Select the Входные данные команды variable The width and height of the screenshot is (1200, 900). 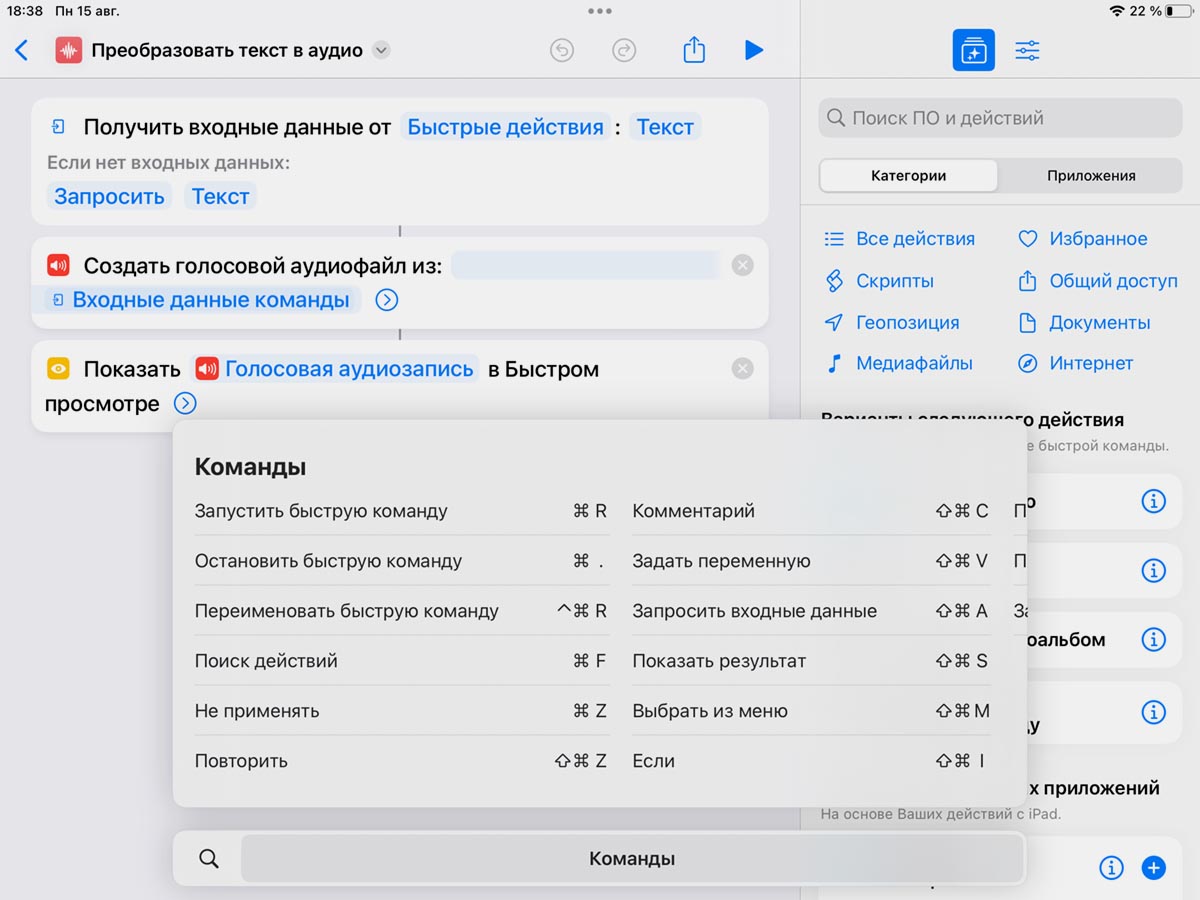point(202,300)
